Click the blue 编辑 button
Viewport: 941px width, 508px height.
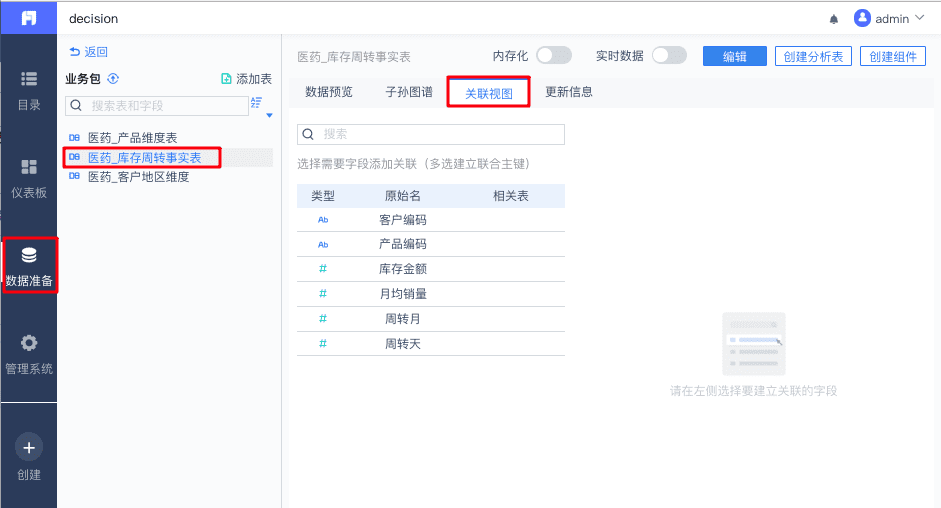735,57
